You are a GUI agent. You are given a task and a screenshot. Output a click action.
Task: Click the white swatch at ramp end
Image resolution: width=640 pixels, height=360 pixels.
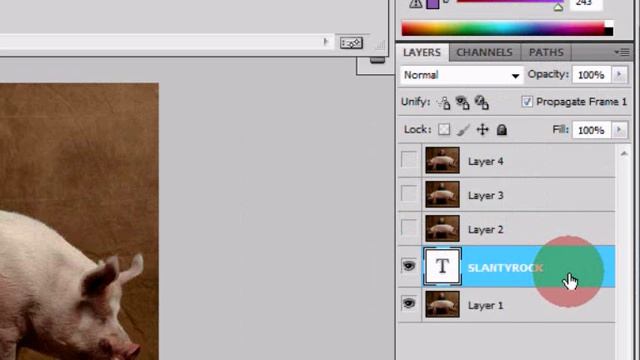[x=609, y=24]
